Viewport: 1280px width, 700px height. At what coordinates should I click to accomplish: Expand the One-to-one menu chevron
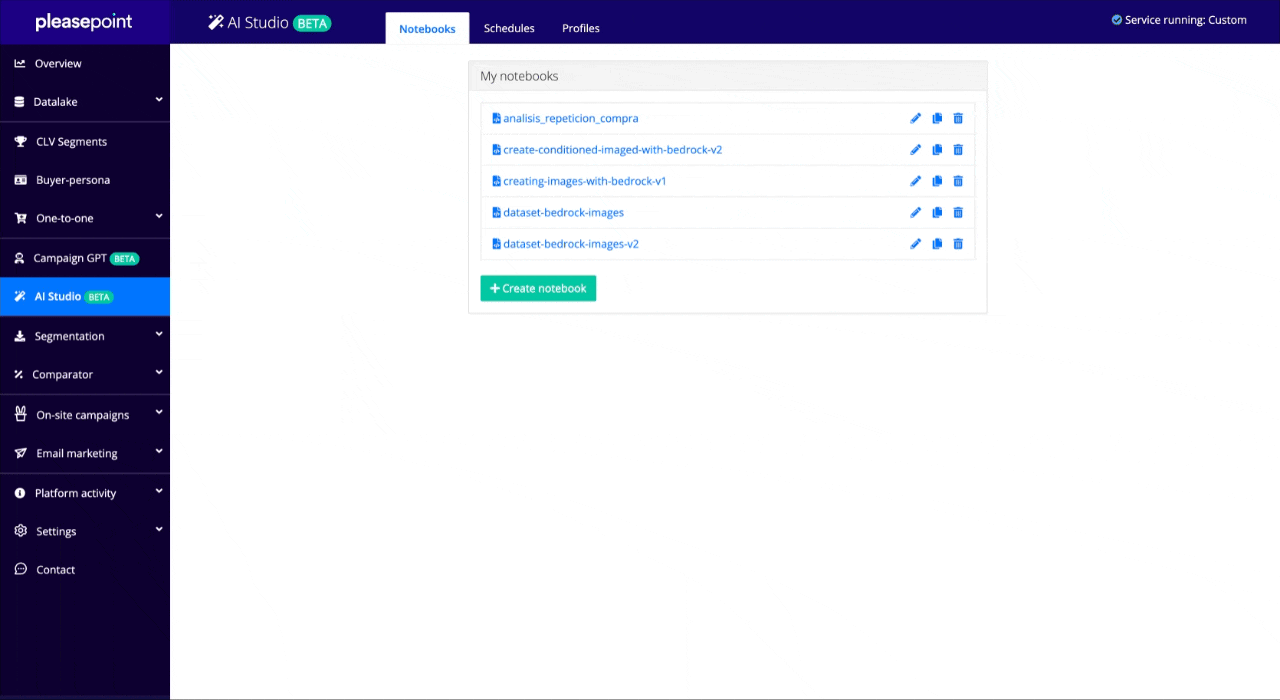pos(158,217)
